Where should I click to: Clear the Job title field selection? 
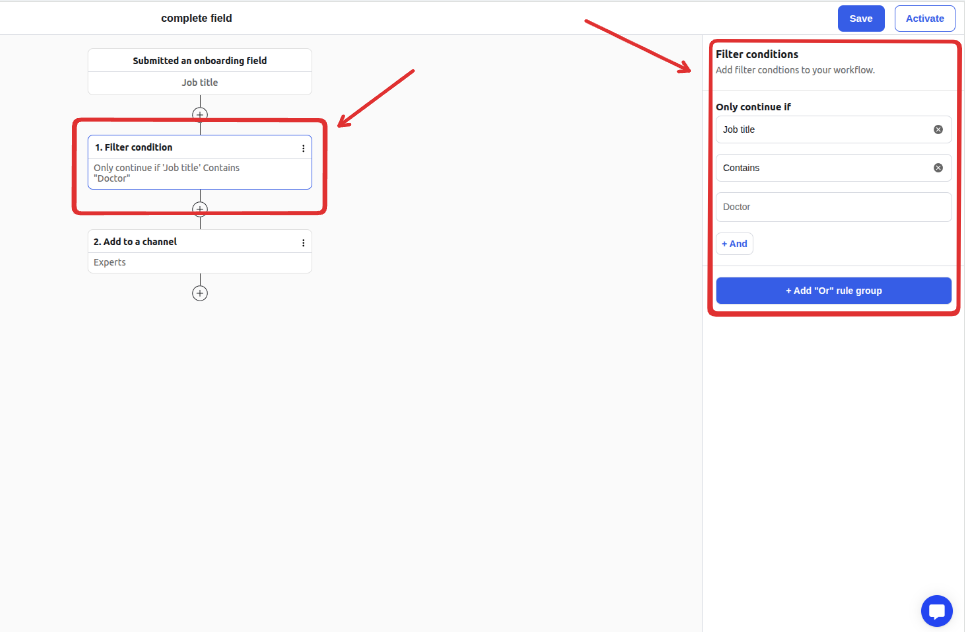pyautogui.click(x=938, y=130)
